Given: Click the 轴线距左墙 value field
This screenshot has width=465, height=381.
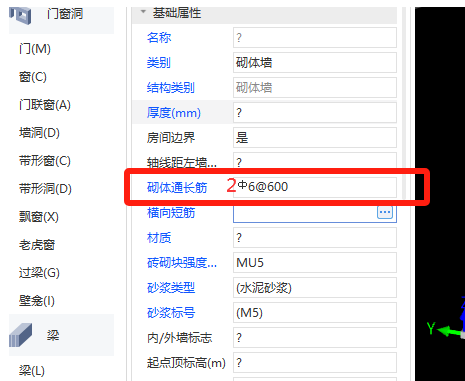Looking at the screenshot, I should pyautogui.click(x=315, y=161).
